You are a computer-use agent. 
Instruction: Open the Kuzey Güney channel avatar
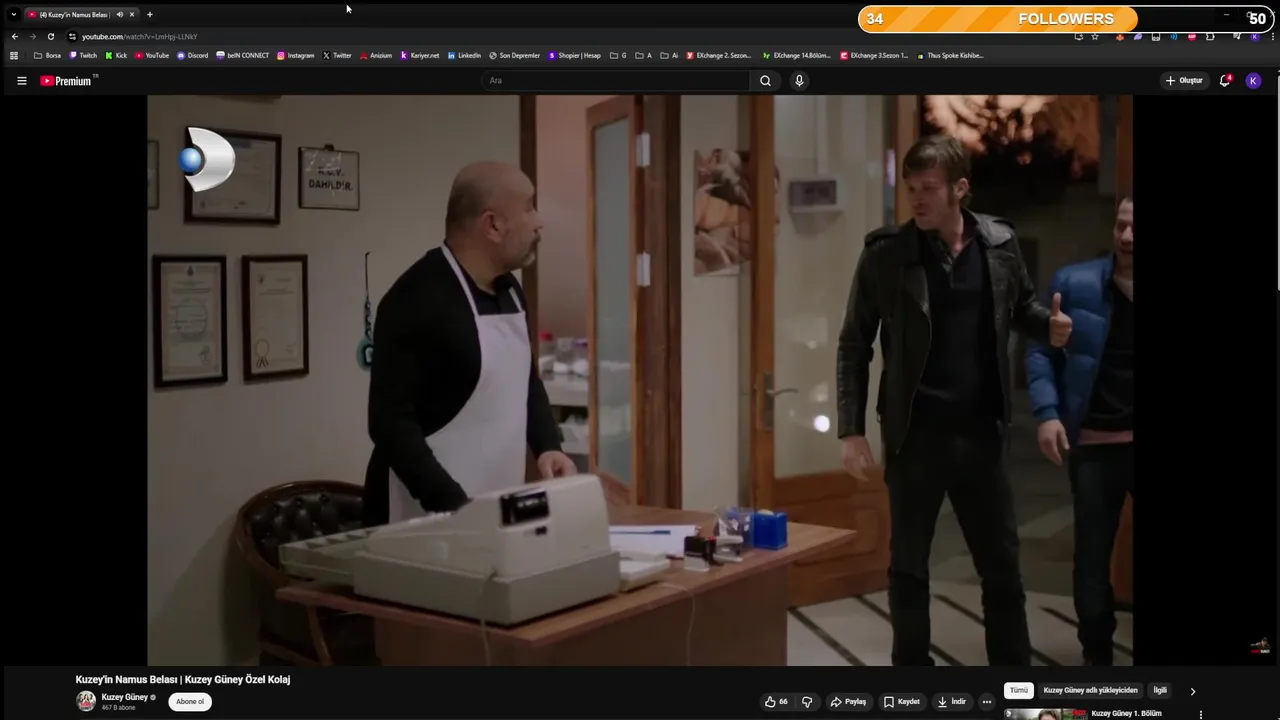click(86, 701)
